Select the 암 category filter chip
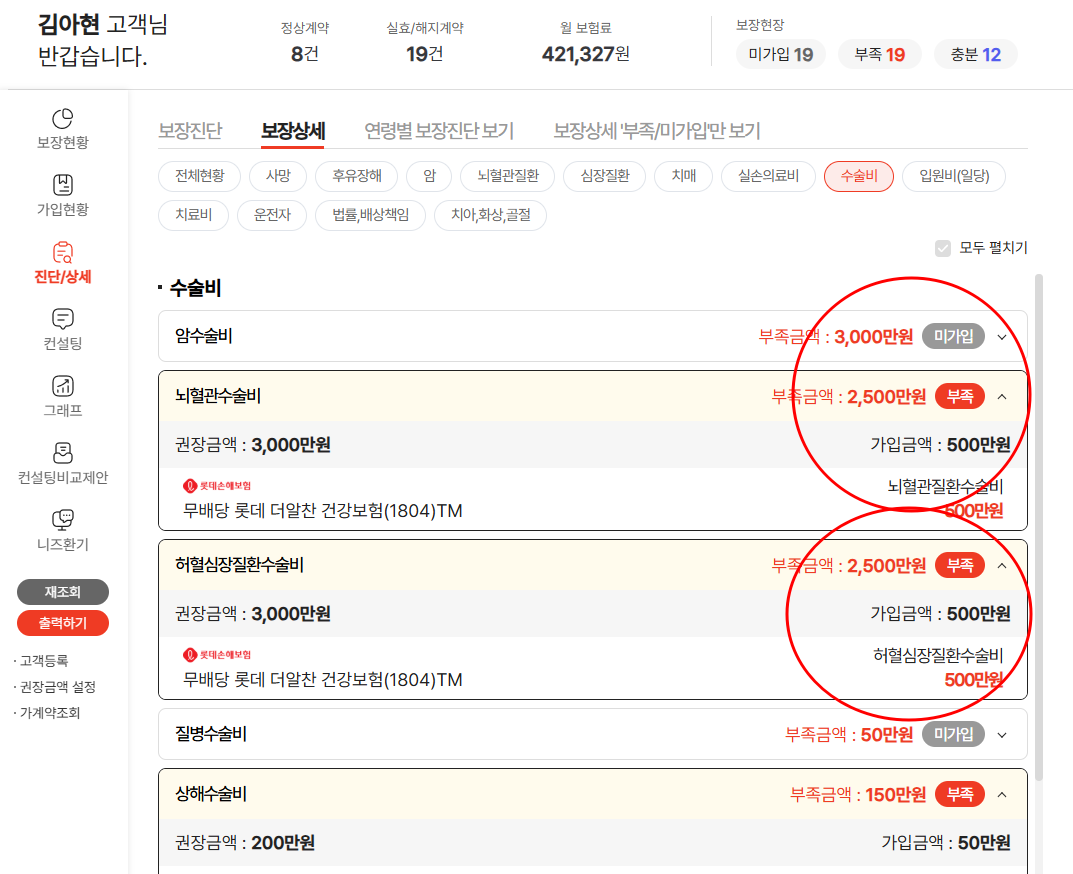Viewport: 1073px width, 874px height. (429, 176)
